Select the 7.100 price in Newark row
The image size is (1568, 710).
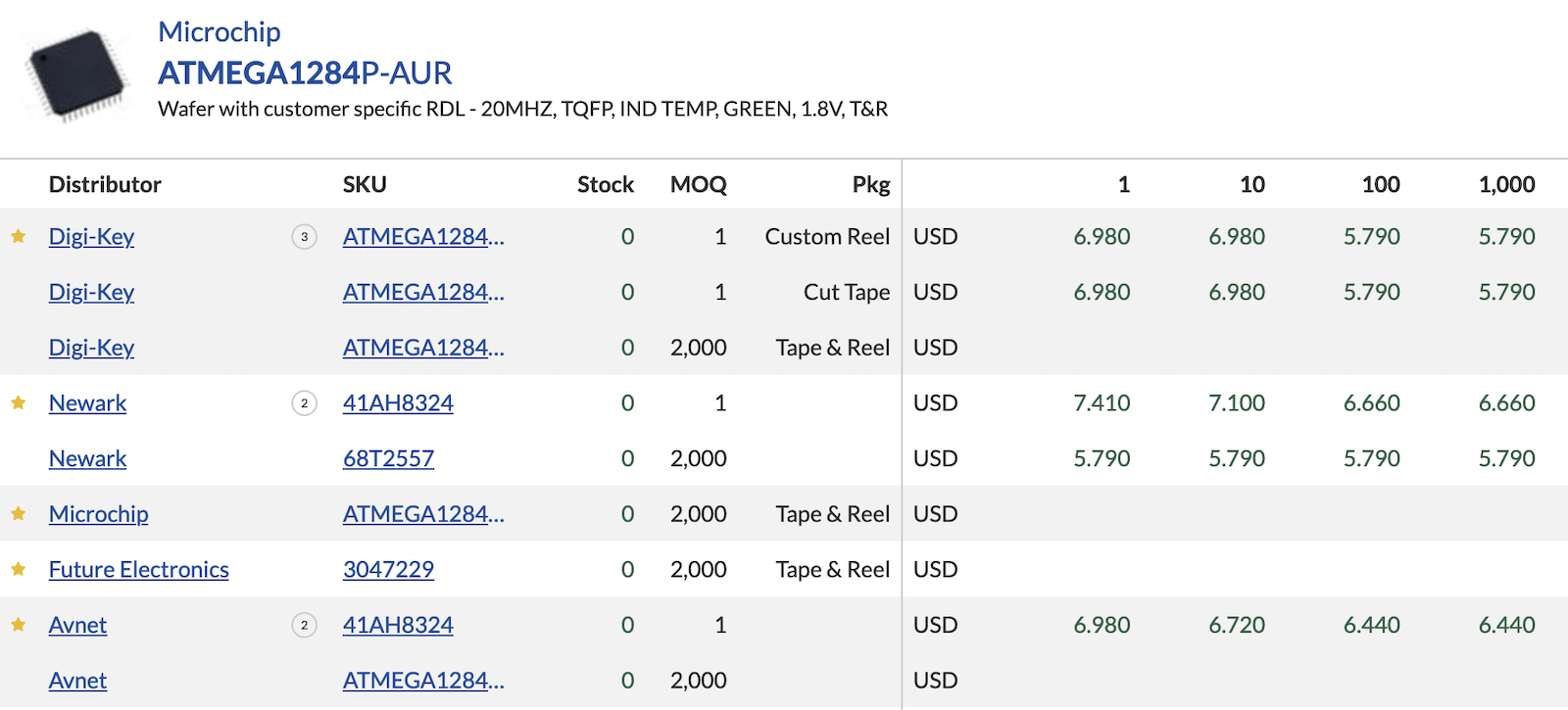1237,402
